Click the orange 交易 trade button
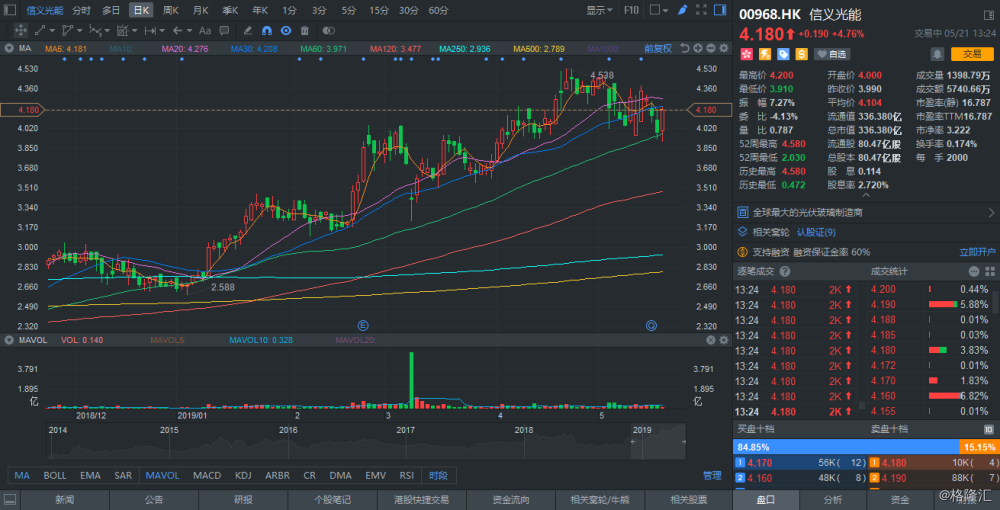 tap(972, 54)
